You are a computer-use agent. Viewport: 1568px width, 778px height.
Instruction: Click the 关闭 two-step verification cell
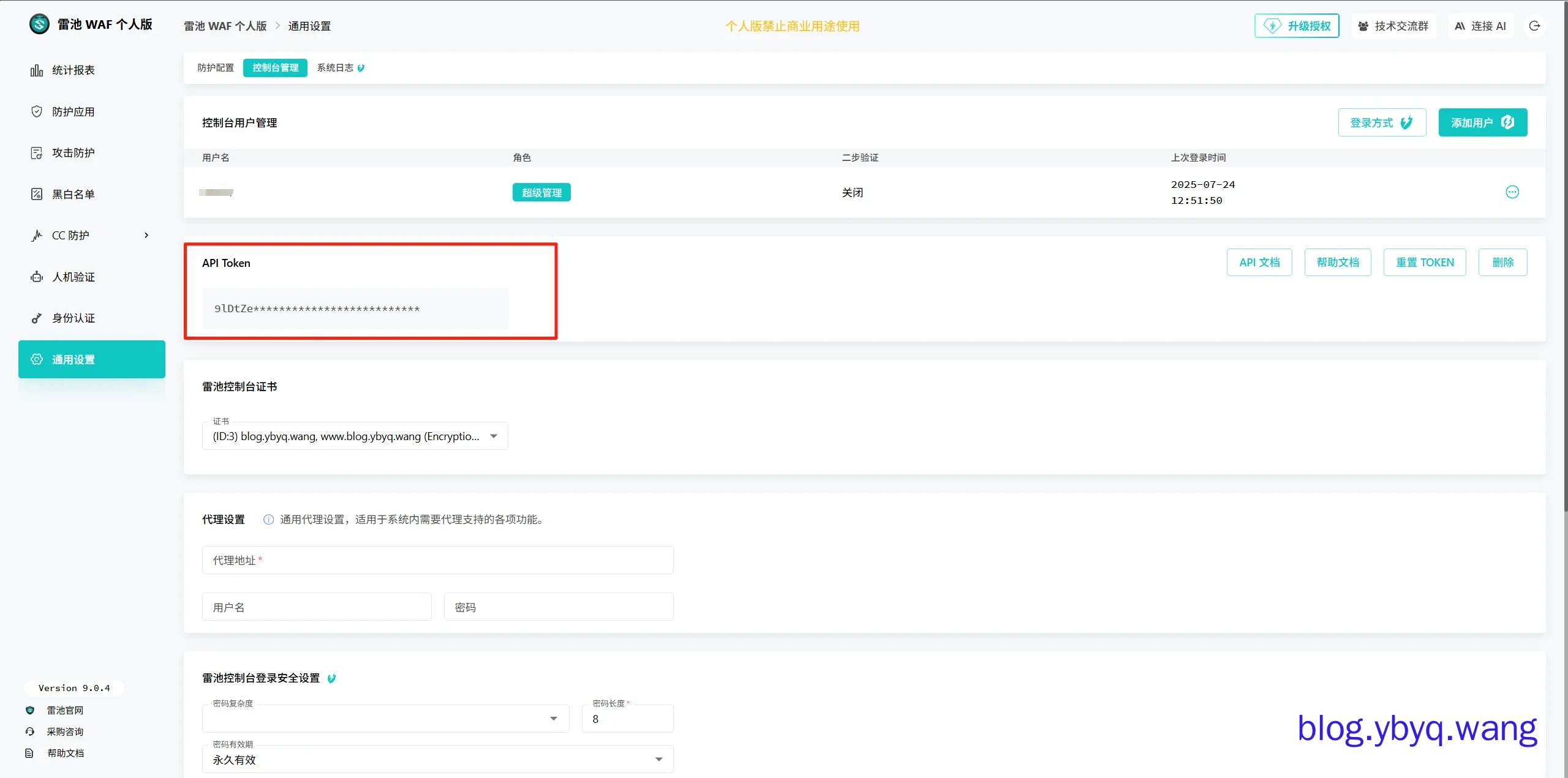853,193
